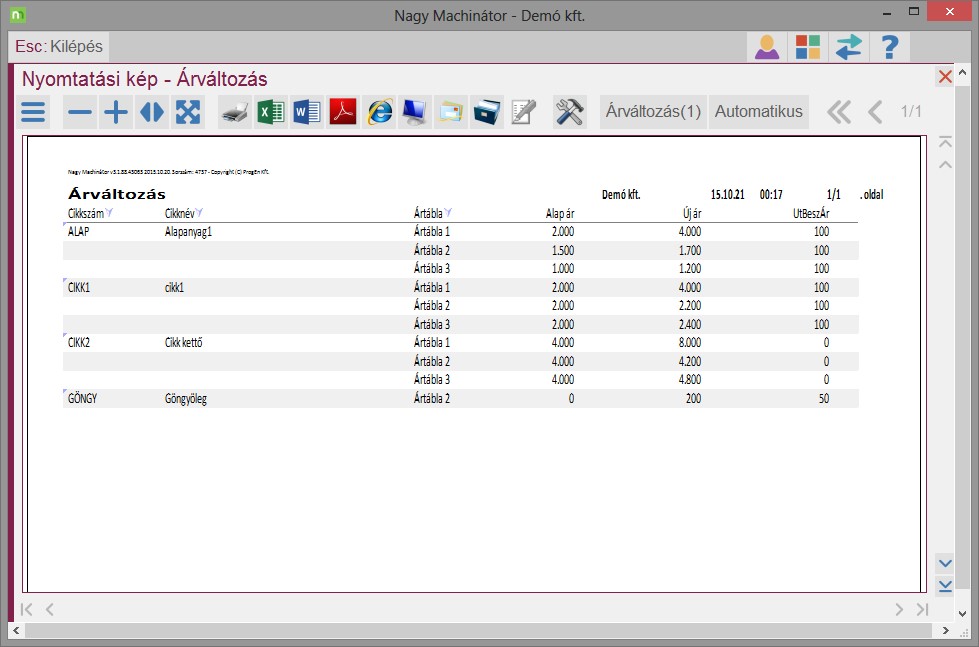Image resolution: width=979 pixels, height=647 pixels.
Task: Click Demó kft. in report header
Action: click(x=621, y=195)
